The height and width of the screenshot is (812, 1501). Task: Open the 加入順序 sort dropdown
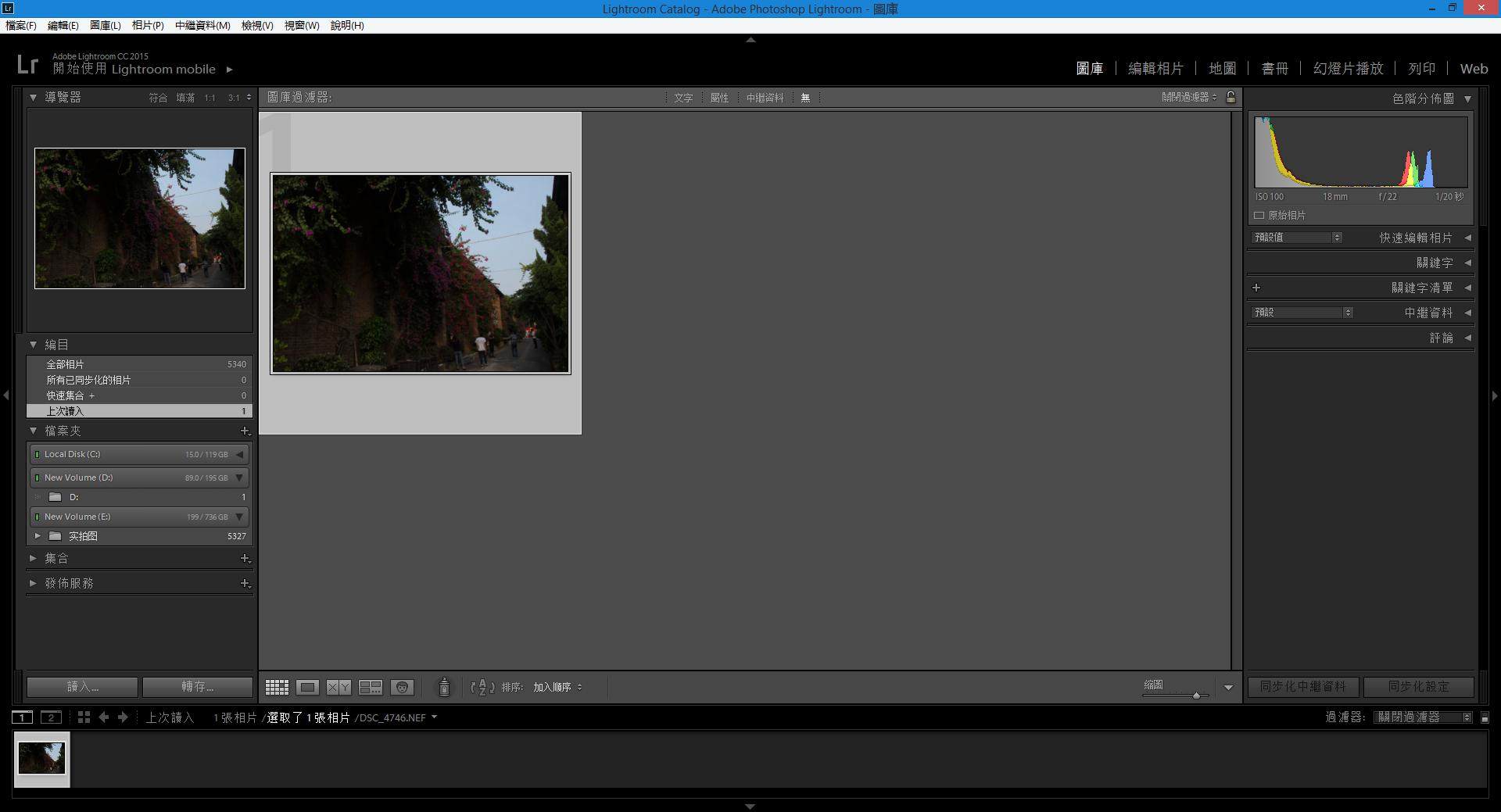557,687
